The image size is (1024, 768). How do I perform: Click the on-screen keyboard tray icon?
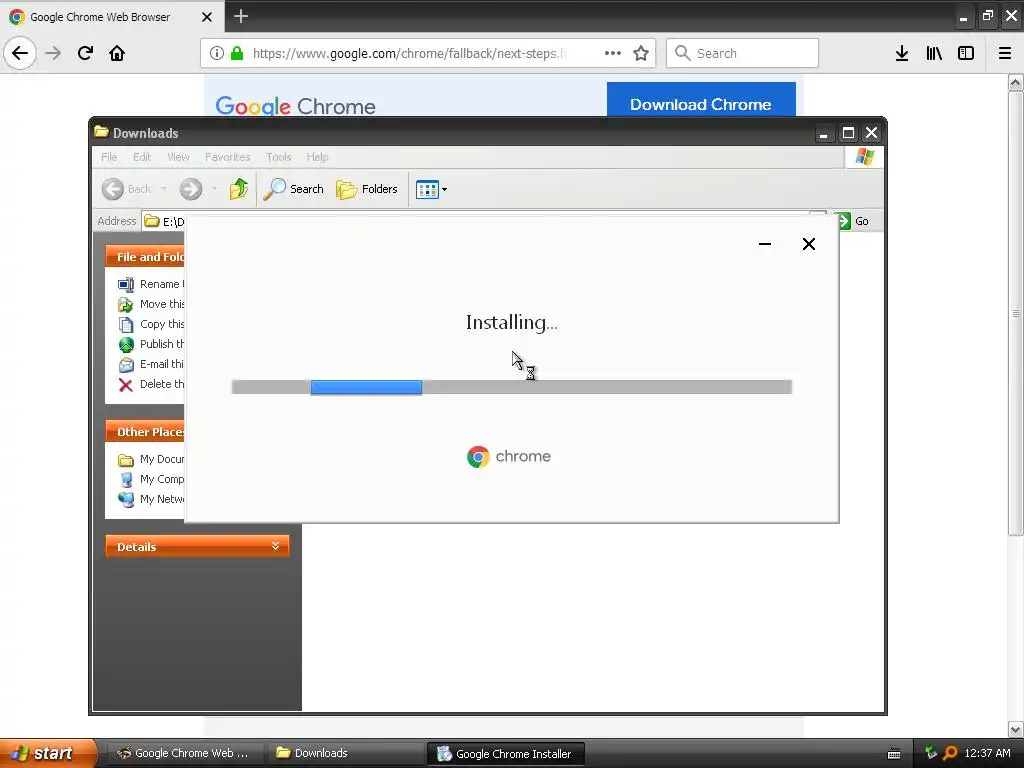click(895, 754)
